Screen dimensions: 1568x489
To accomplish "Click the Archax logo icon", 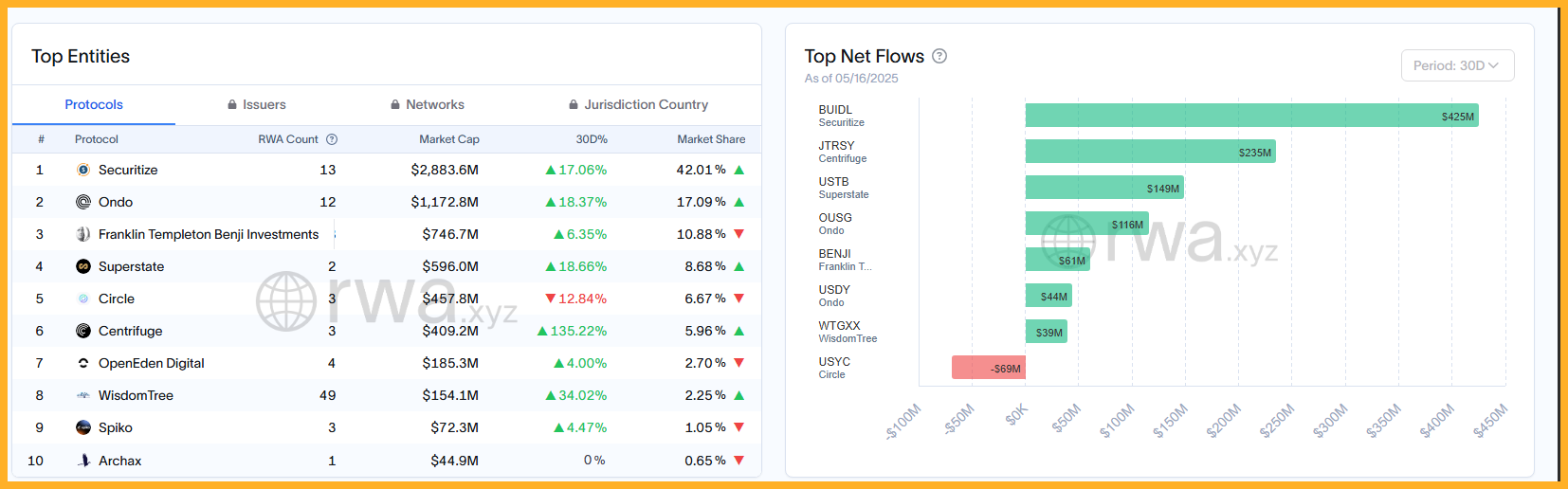I will click(83, 461).
